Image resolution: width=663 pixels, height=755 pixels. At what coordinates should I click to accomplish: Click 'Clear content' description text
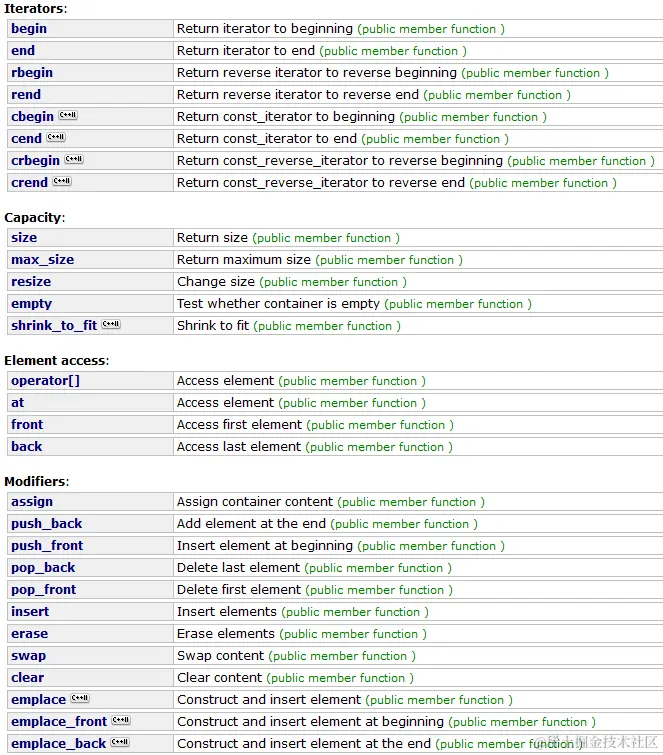coord(219,678)
